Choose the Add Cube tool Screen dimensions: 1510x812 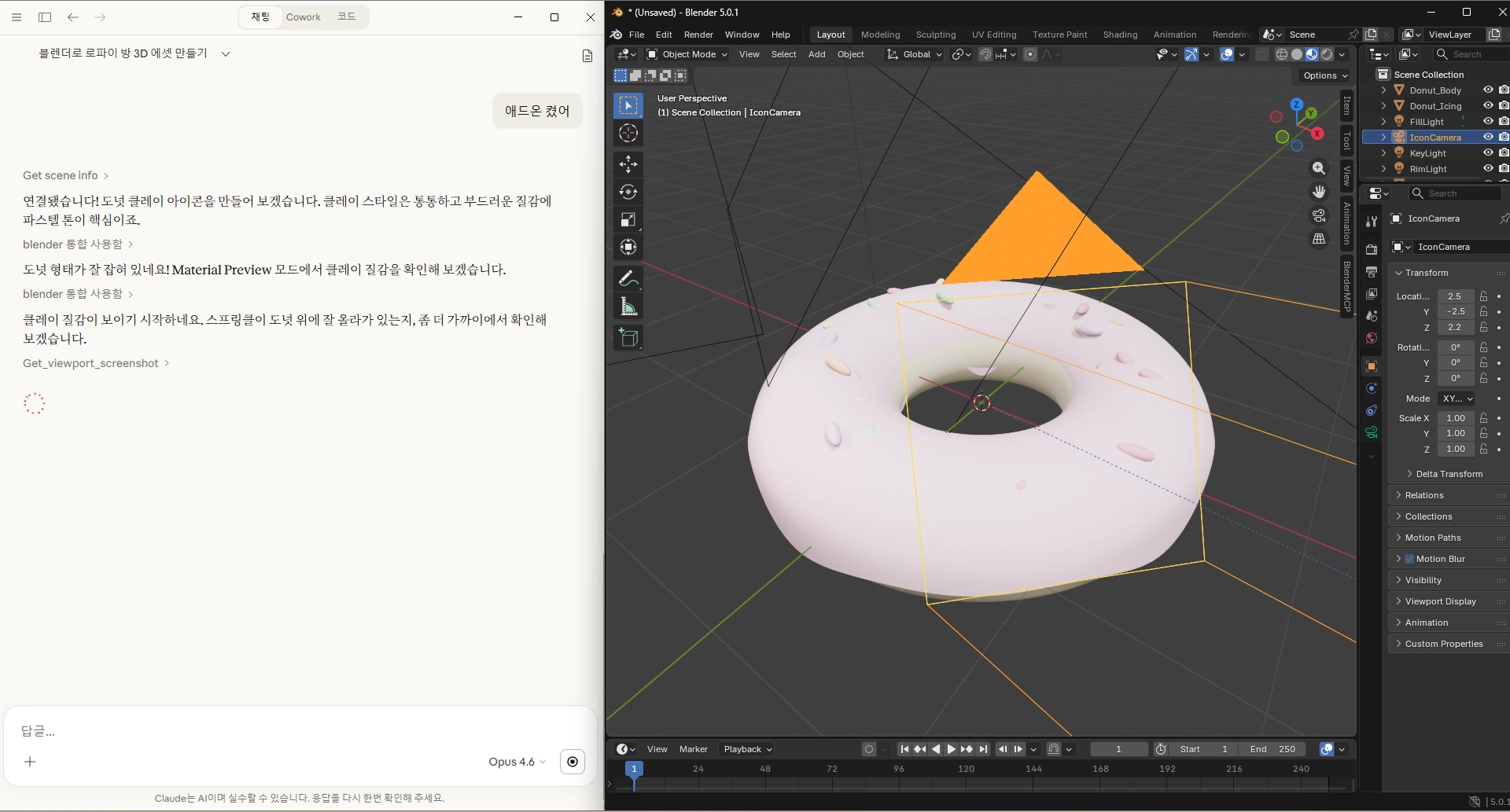[x=628, y=338]
